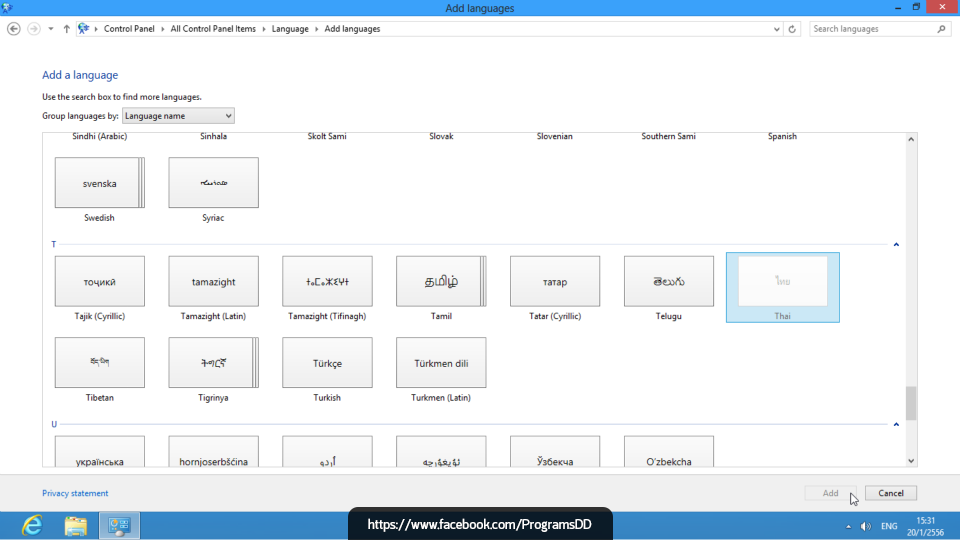Click the speaker volume tray icon
The width and height of the screenshot is (960, 540).
pos(865,526)
